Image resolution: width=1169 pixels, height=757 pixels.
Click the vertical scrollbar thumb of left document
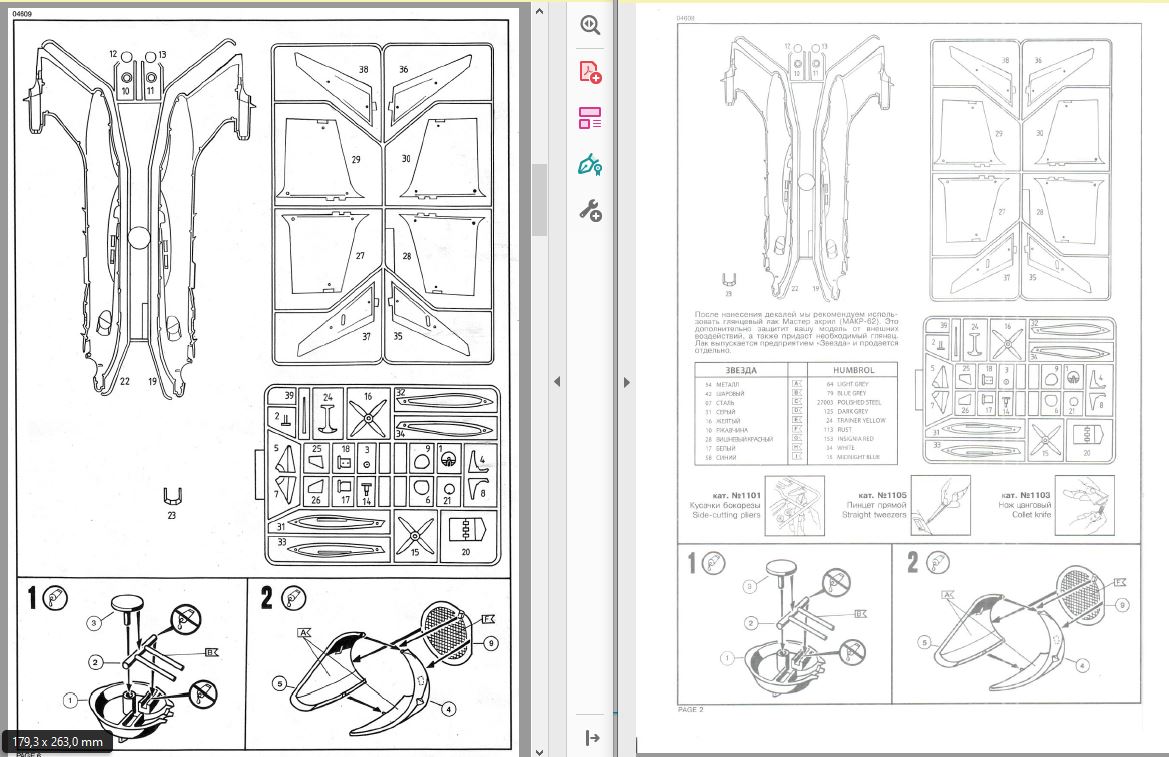coord(539,198)
